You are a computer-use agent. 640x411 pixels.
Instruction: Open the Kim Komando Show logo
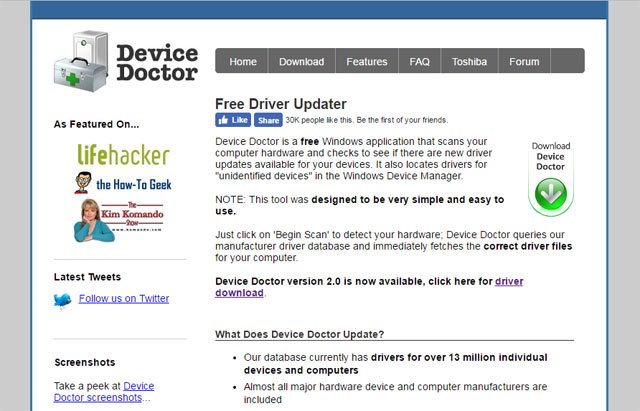(x=119, y=220)
